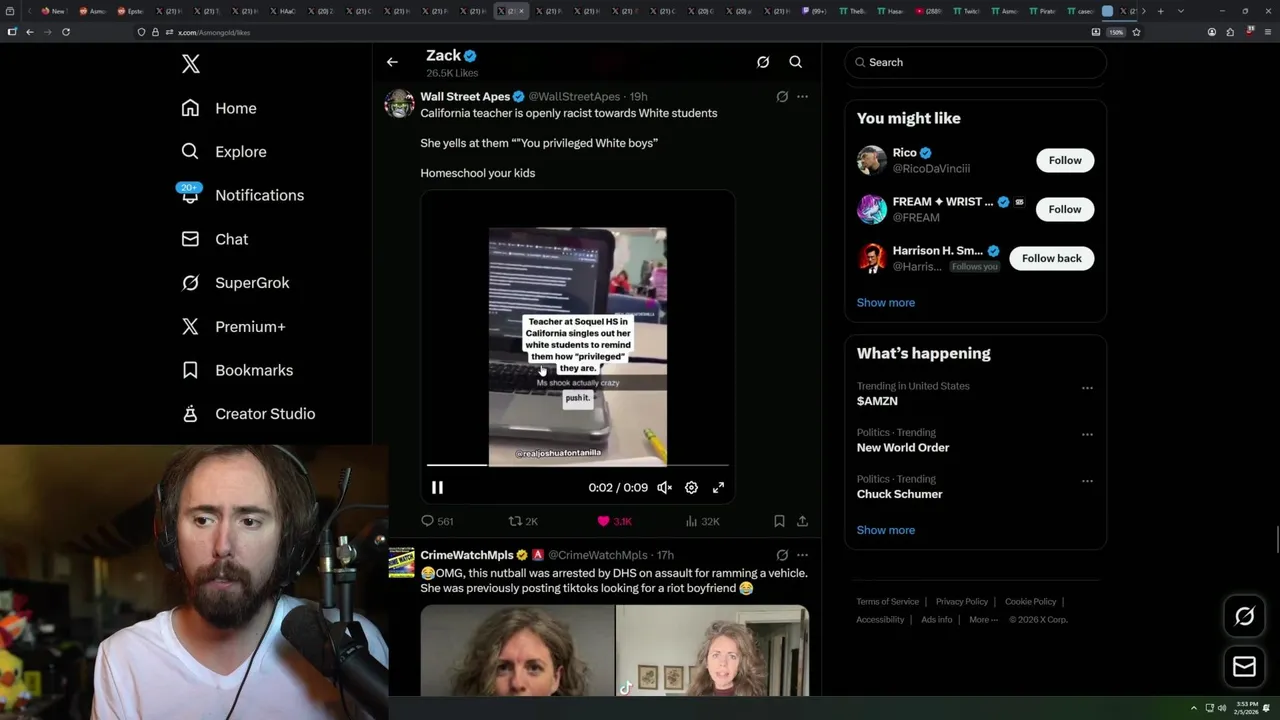
Task: Open a new browser tab
Action: pos(1160,11)
